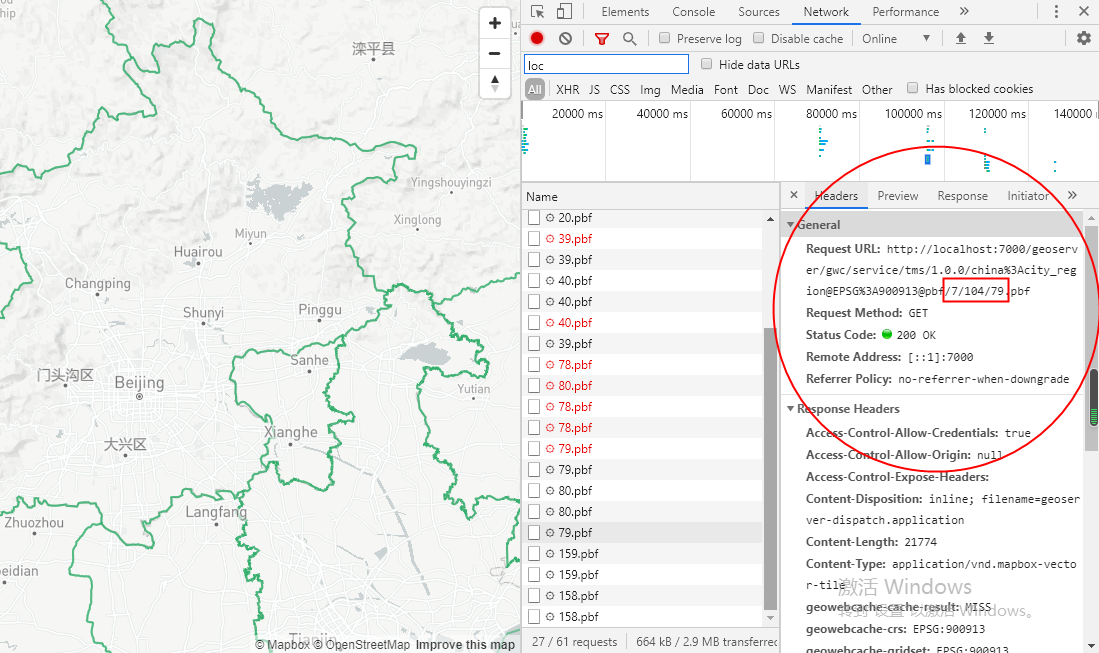Reset map bearing with compass button
The height and width of the screenshot is (653, 1099).
495,83
